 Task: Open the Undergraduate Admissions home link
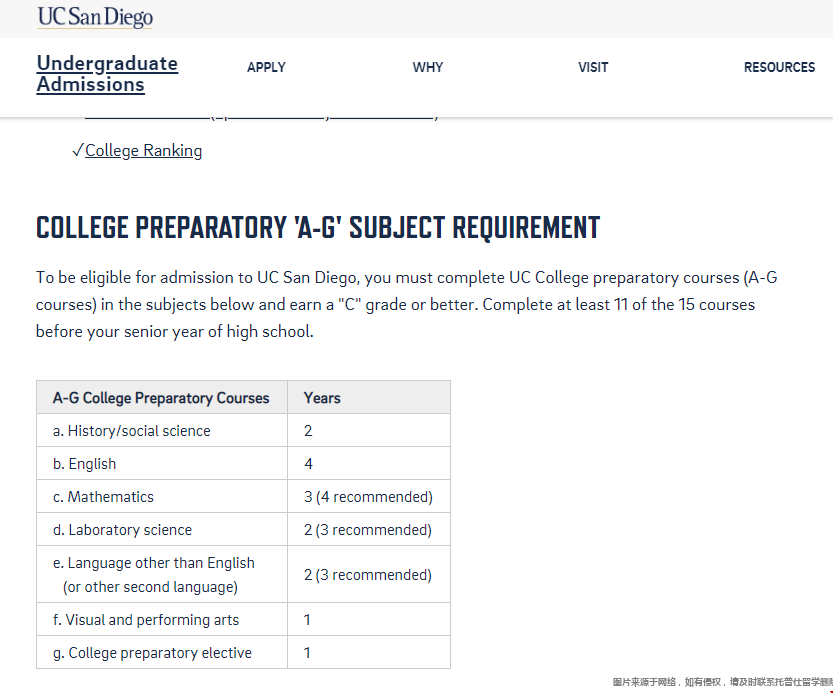(107, 74)
